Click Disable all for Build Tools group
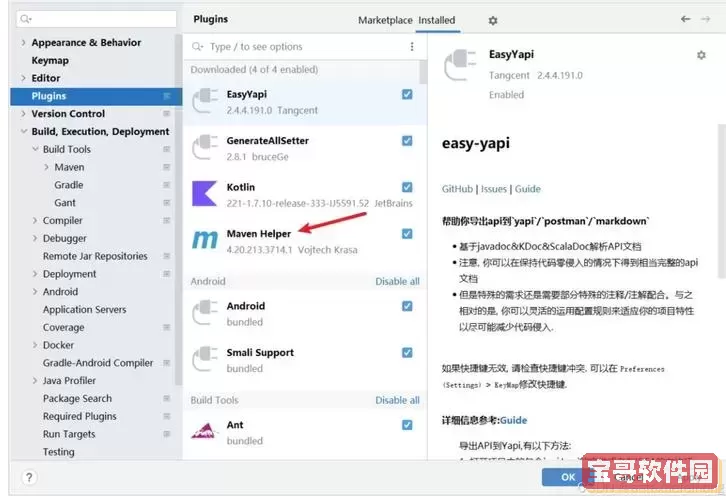 397,400
